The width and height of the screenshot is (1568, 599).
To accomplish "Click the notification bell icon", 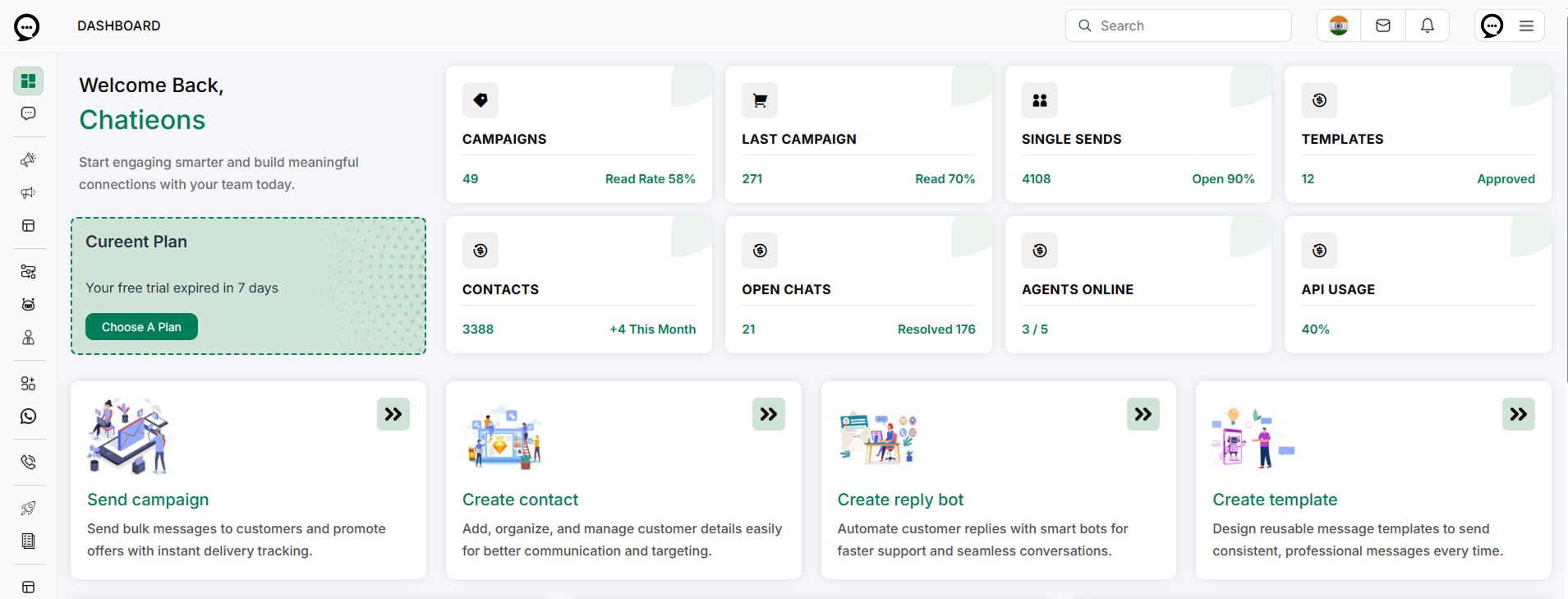I will (x=1427, y=25).
